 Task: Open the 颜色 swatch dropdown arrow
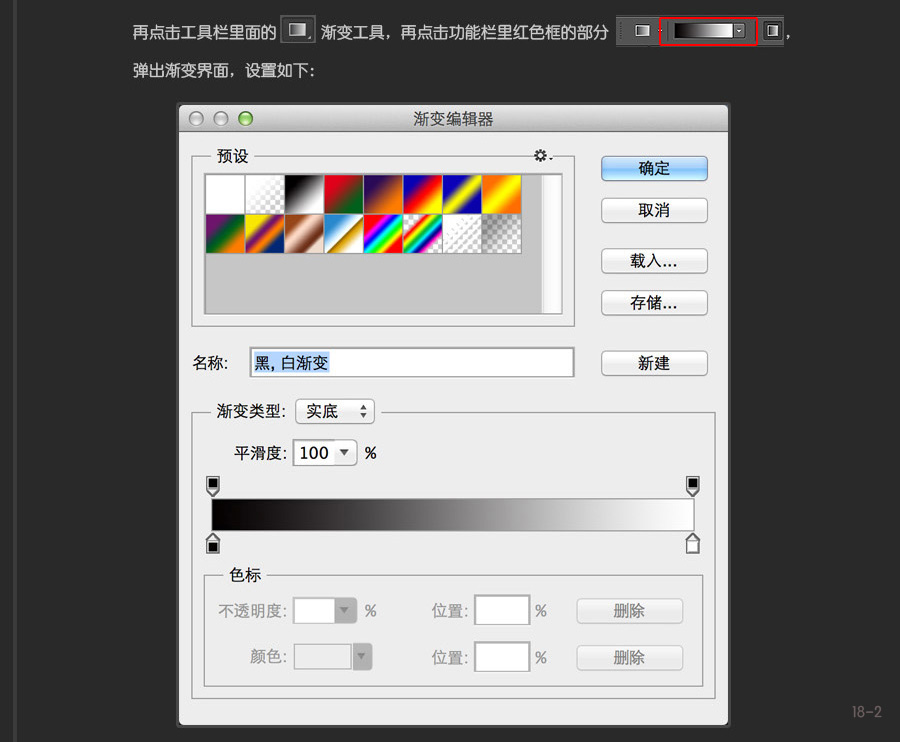click(362, 656)
